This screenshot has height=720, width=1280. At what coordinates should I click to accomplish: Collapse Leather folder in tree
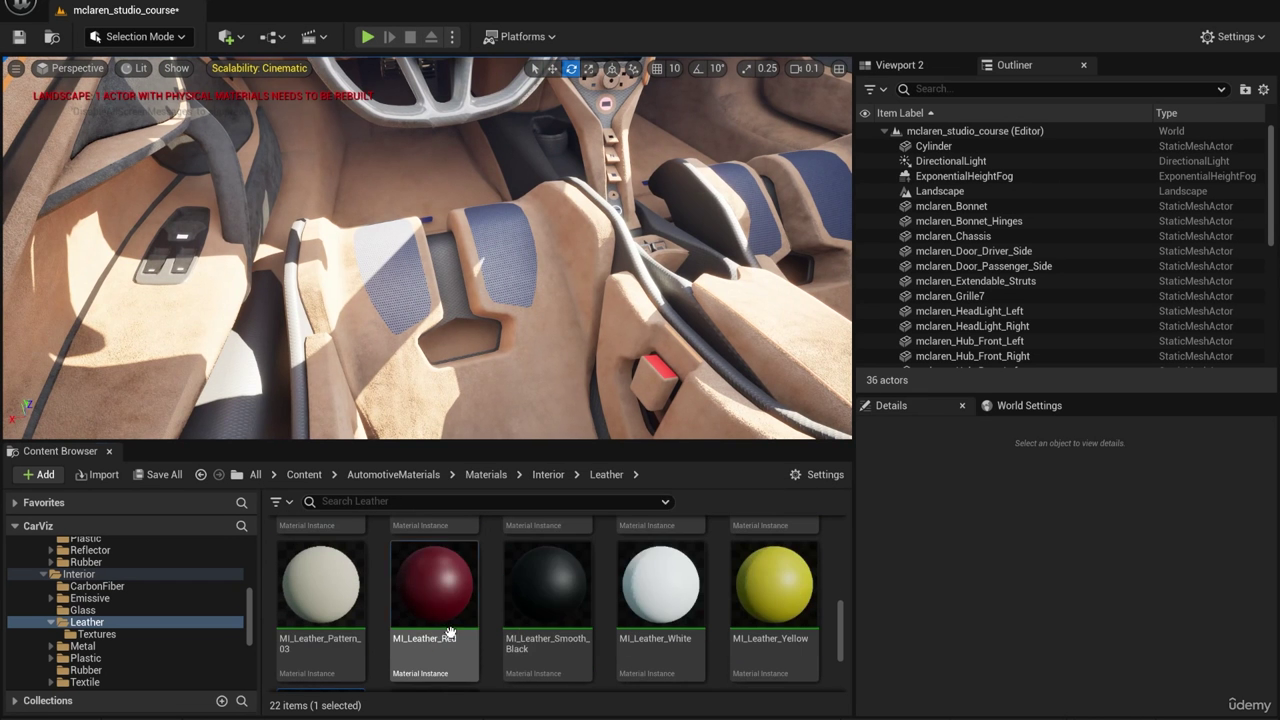(x=51, y=622)
